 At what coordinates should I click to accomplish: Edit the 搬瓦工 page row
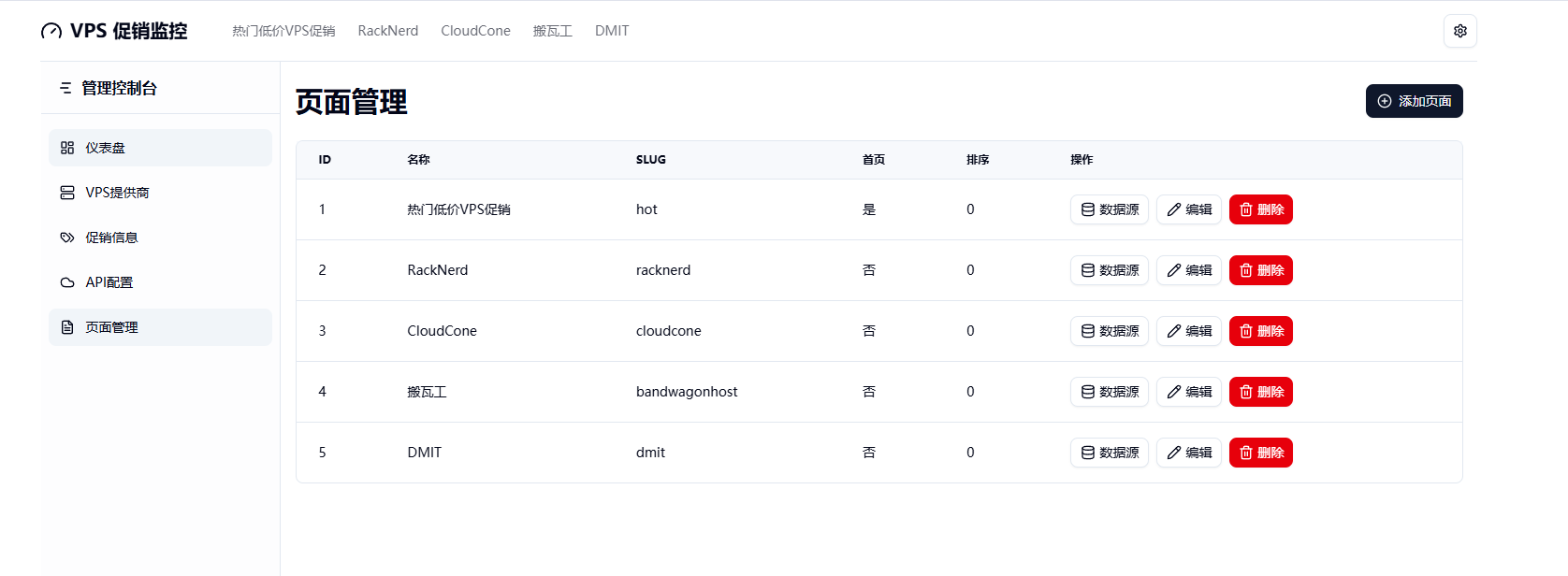tap(1189, 392)
